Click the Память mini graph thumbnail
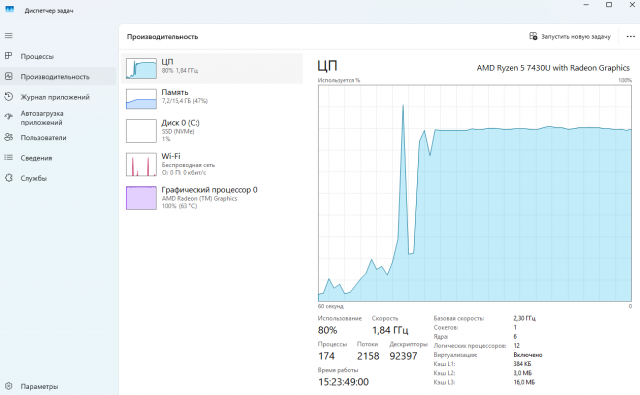 (141, 99)
